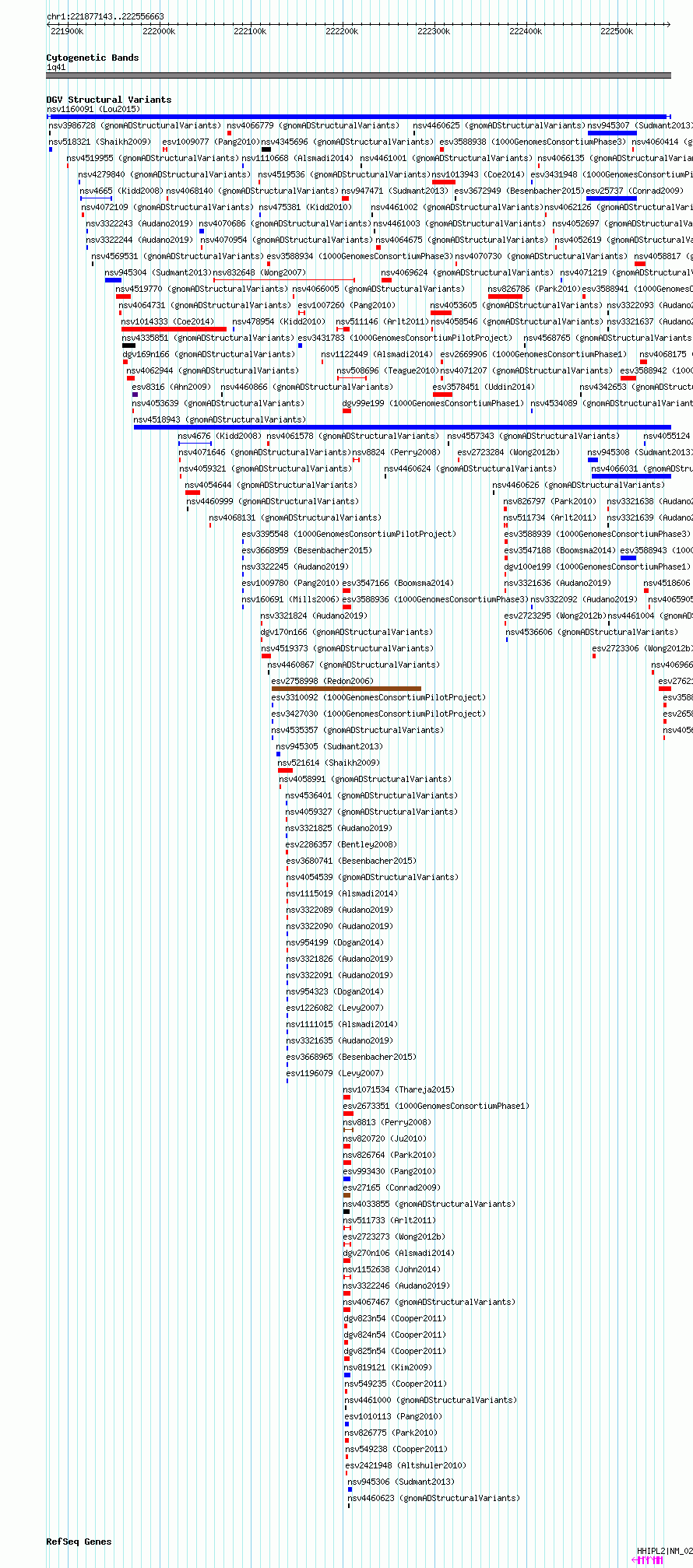Select esv27165 (Conrad2009) variant label
This screenshot has width=693, height=1568.
pos(392,1187)
